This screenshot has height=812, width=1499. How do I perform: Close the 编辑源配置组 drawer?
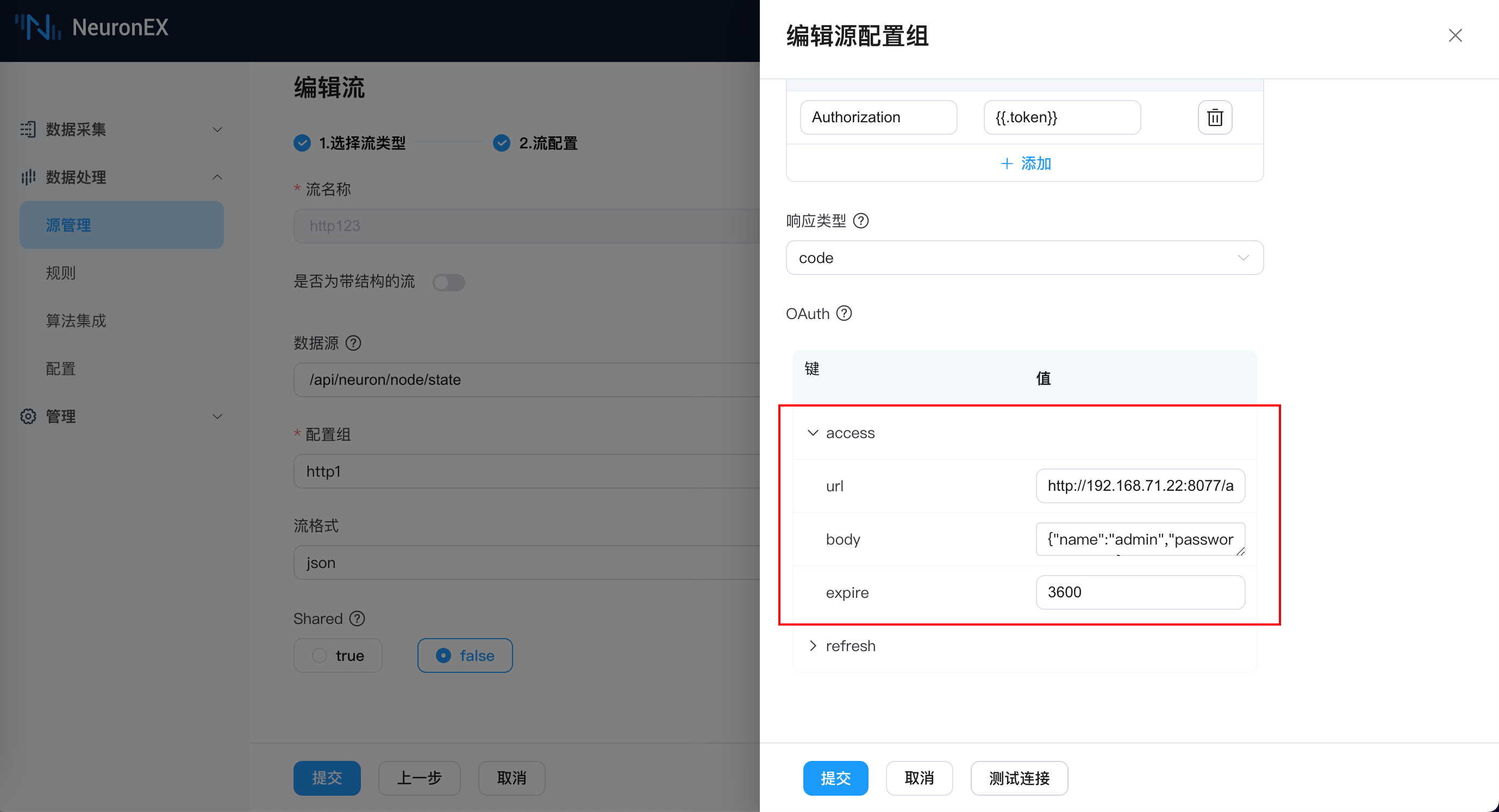(1455, 35)
